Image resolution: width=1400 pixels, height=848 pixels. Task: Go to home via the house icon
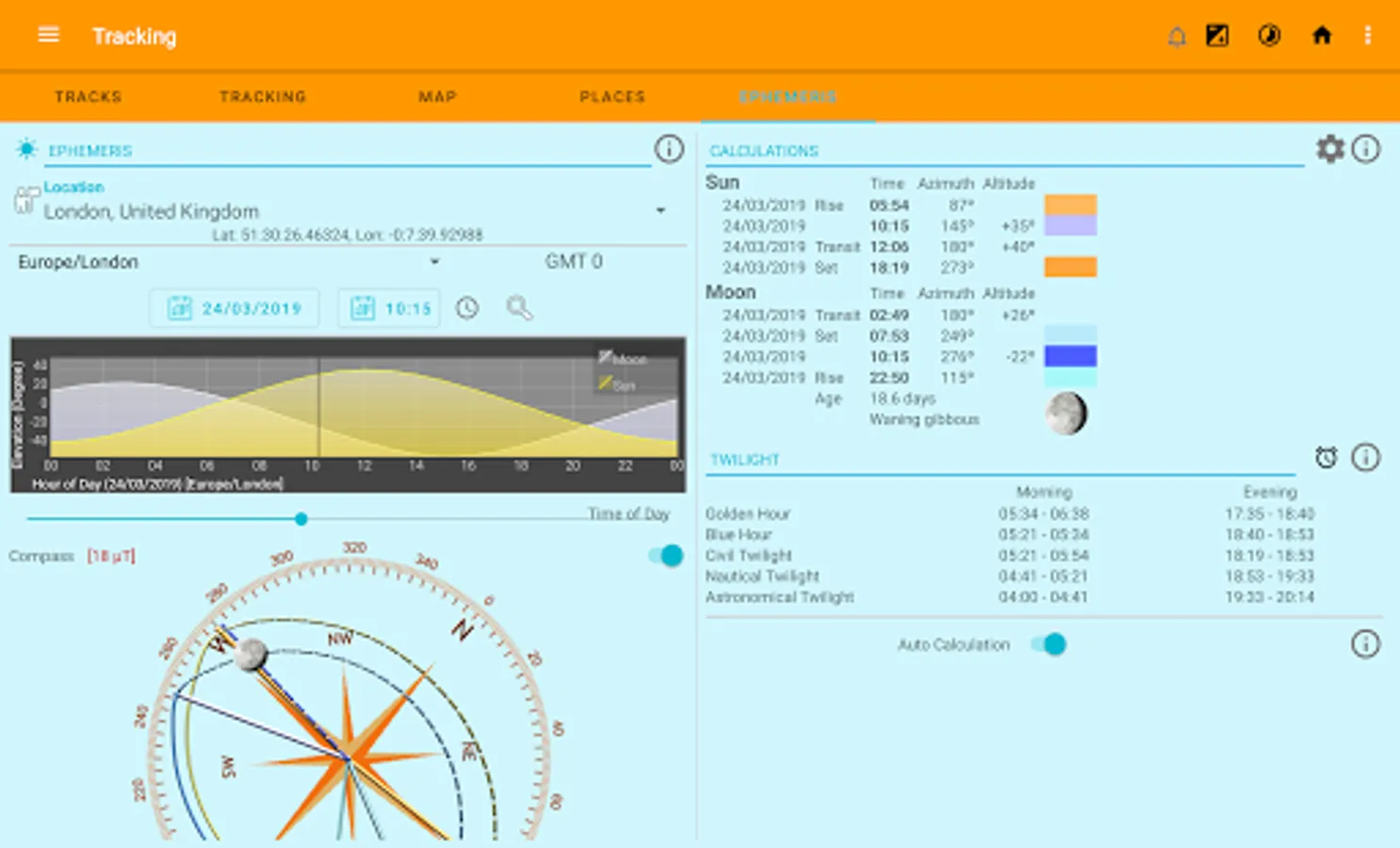[1322, 36]
